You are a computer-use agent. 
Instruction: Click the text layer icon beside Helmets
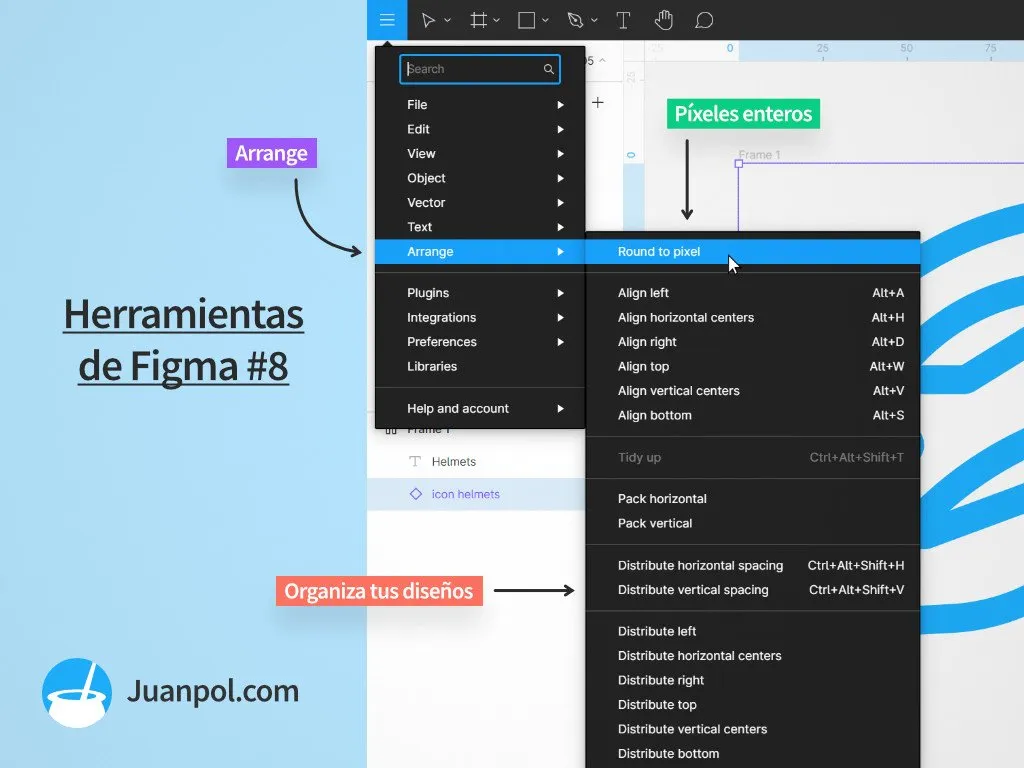(x=415, y=461)
